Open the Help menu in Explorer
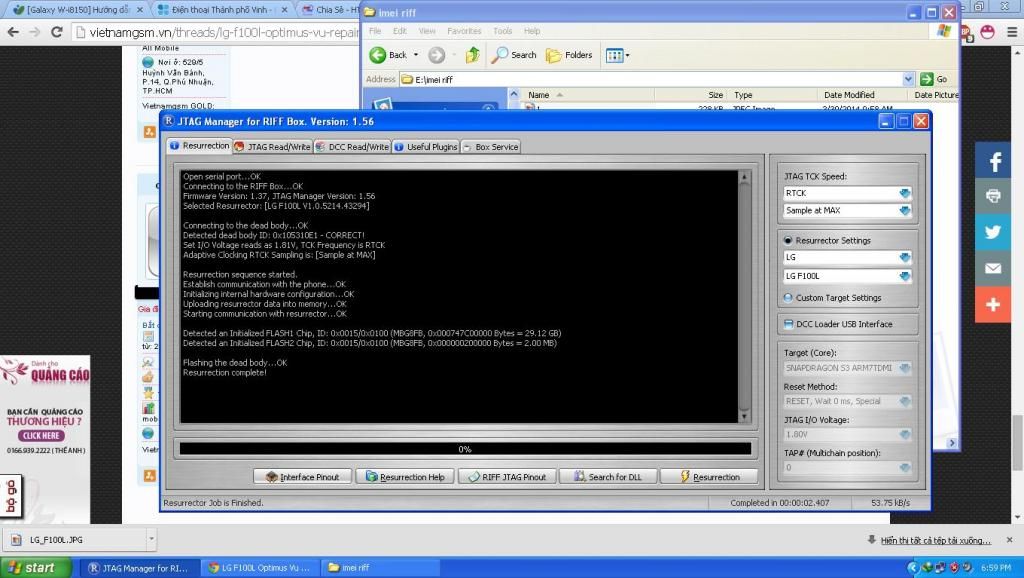Screen dimensions: 1024x578 (x=532, y=31)
